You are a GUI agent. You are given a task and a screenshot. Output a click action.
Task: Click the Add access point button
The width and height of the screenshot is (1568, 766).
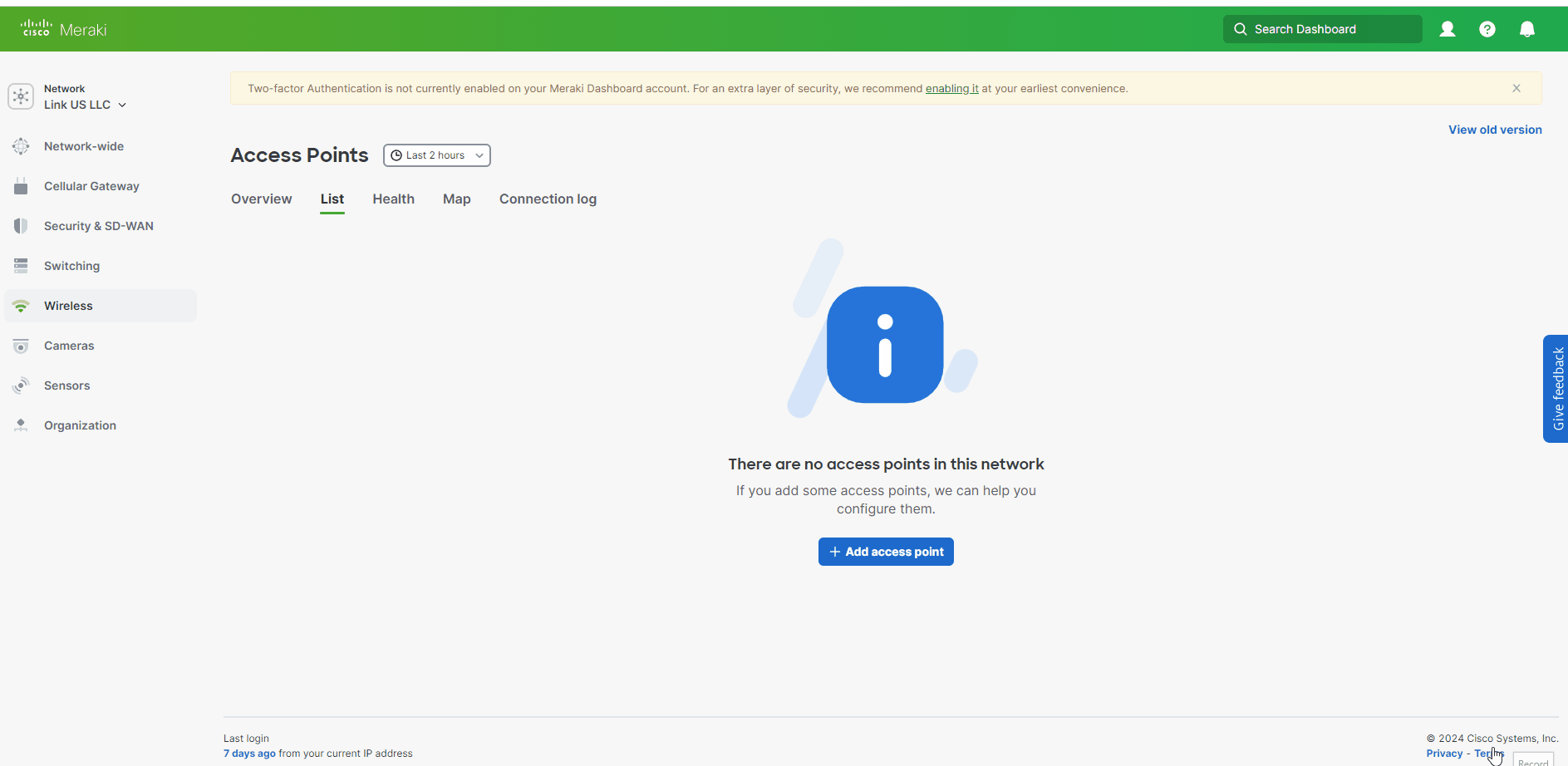point(886,552)
